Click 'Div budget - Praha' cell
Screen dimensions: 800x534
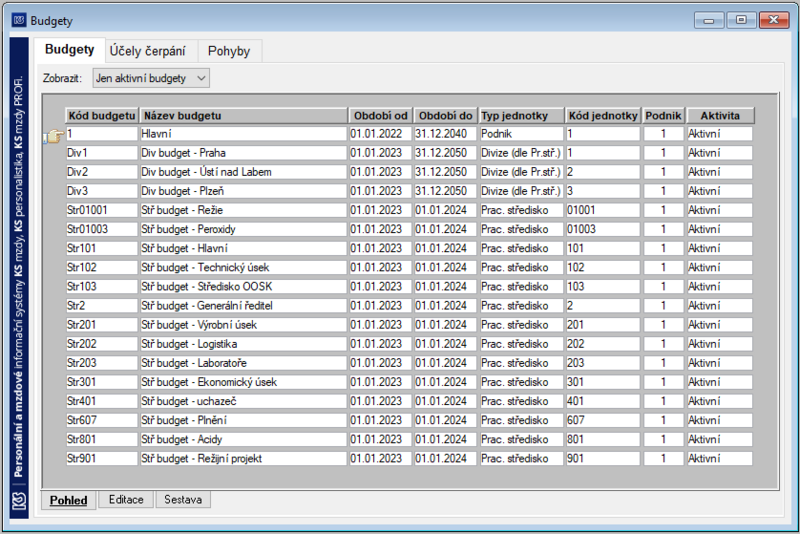[x=243, y=153]
